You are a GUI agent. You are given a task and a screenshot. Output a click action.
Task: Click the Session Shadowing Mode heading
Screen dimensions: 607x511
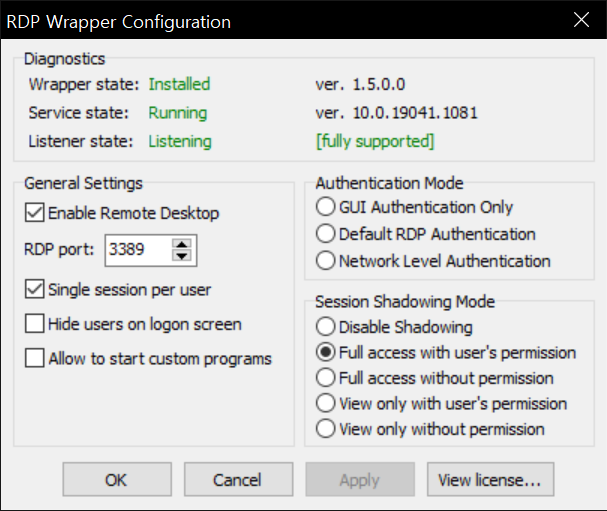[405, 302]
